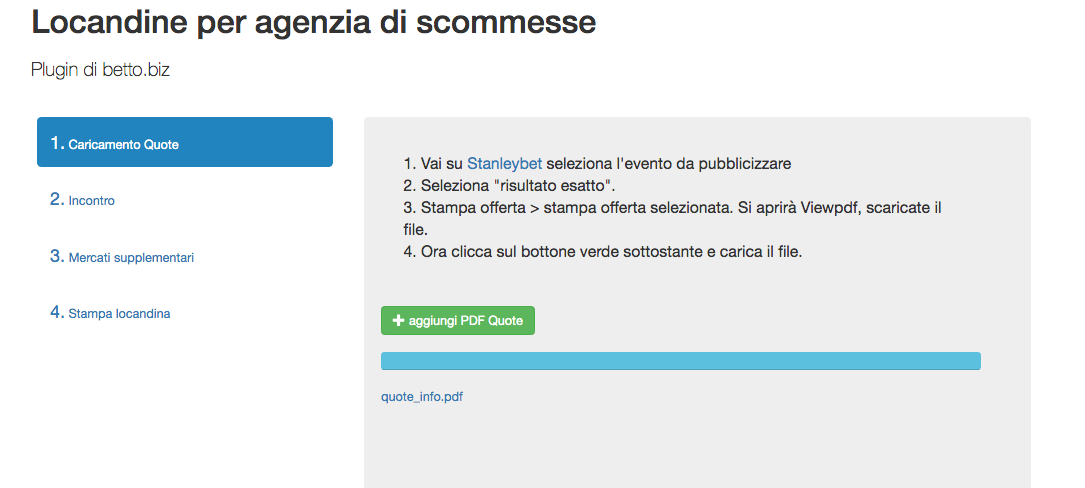This screenshot has height=488, width=1085.
Task: Click the number 3 beside Mercati supplementari
Action: click(x=57, y=257)
